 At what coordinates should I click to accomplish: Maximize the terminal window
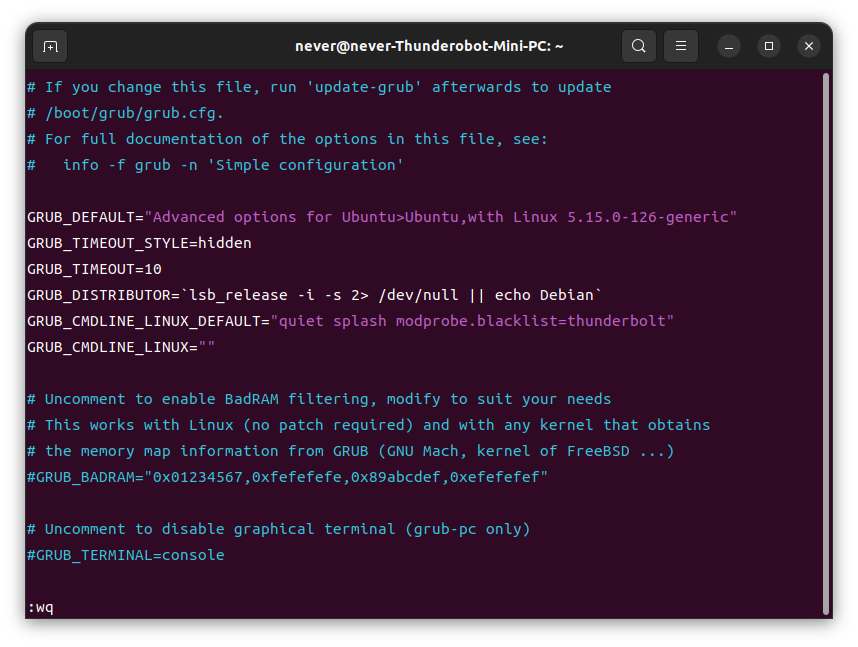(x=768, y=47)
